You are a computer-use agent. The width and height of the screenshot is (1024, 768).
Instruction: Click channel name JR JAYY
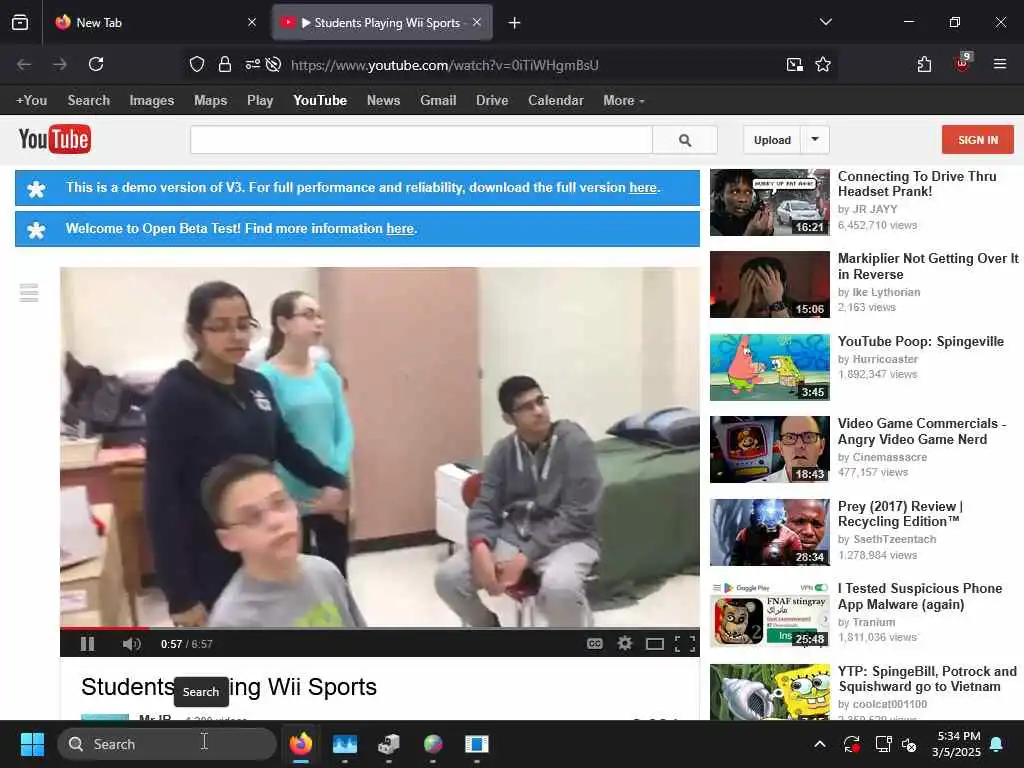[874, 209]
